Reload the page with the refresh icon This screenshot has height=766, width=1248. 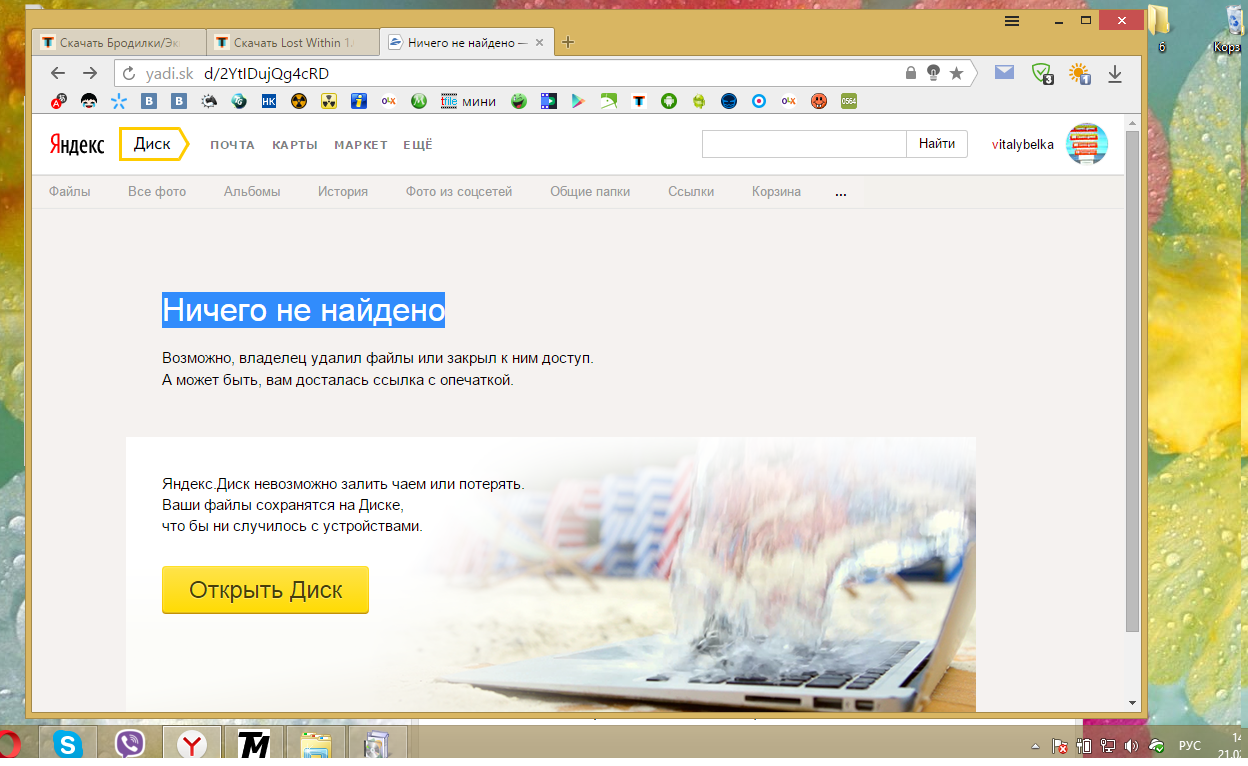click(129, 74)
